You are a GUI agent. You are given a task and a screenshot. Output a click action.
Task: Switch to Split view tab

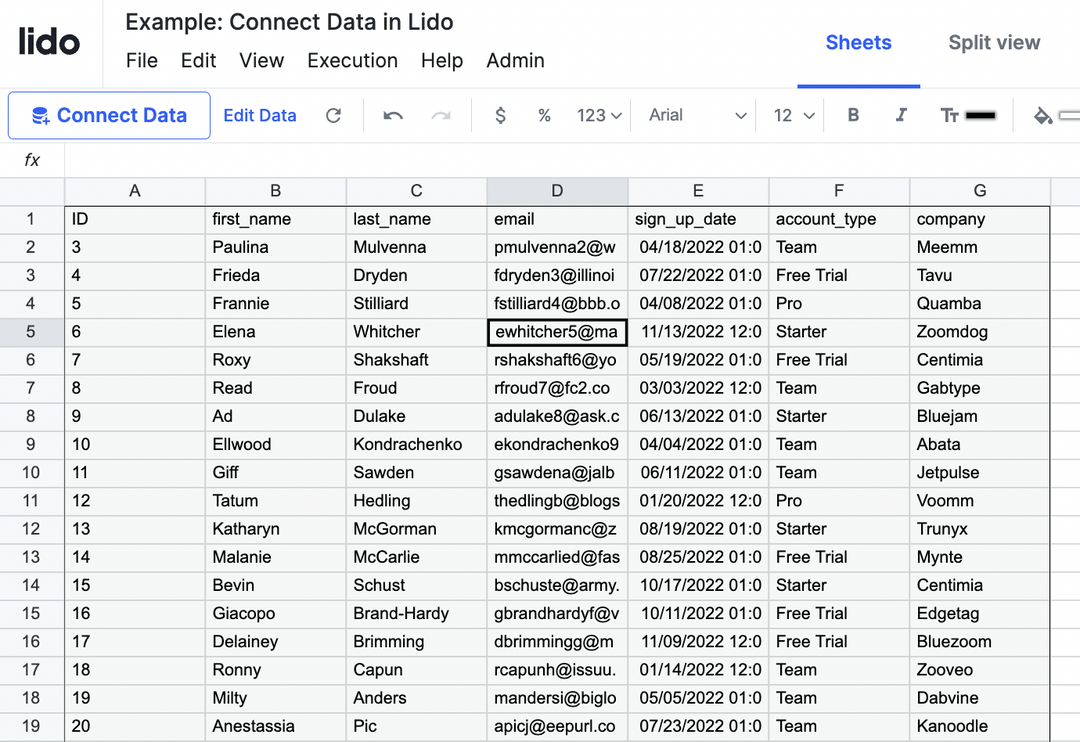click(994, 43)
